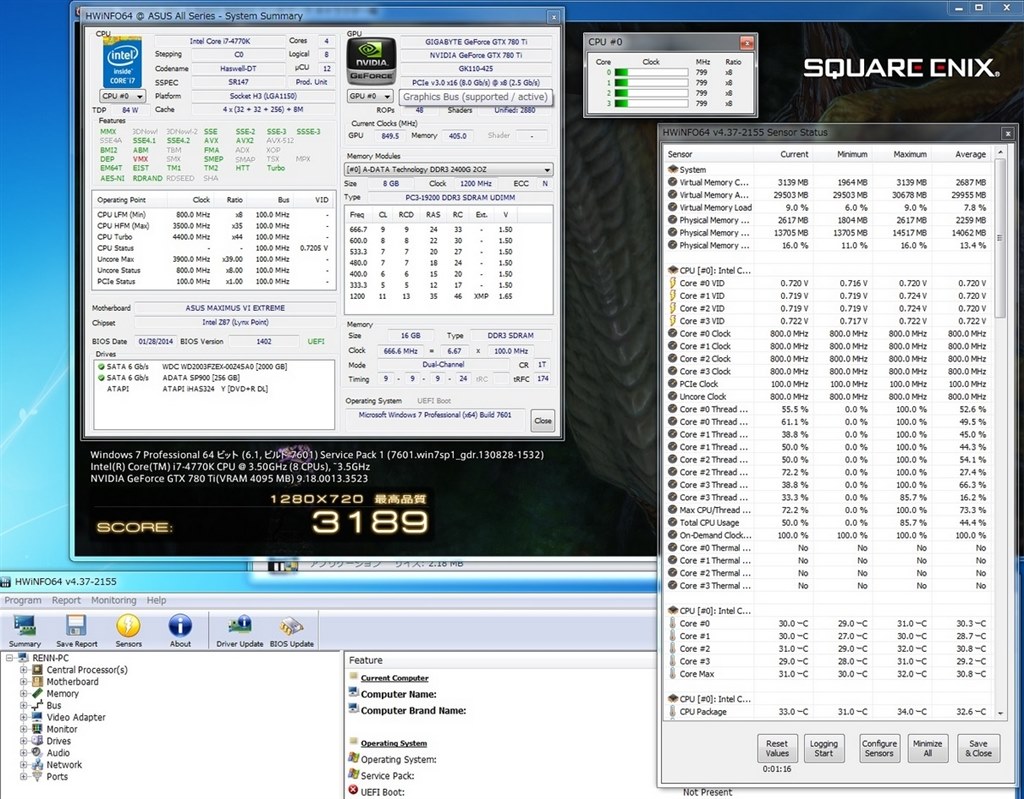Open the Report menu

pos(66,600)
